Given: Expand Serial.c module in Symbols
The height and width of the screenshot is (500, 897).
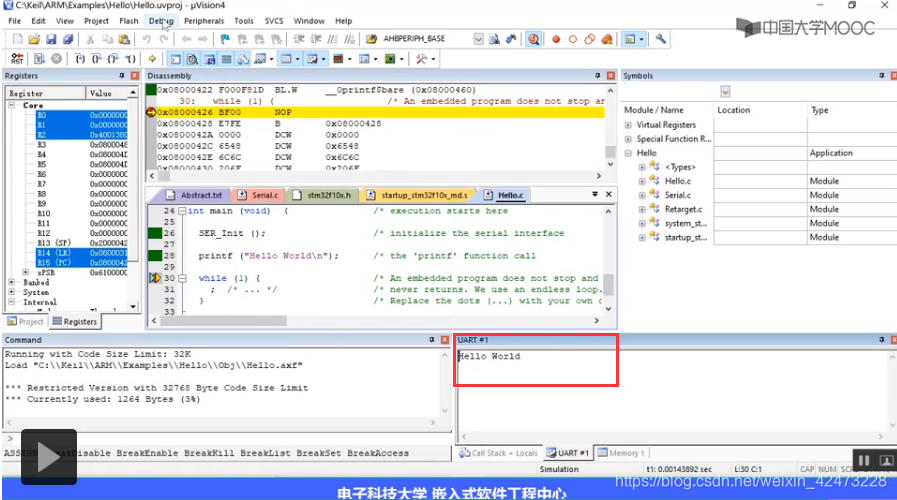Looking at the screenshot, I should (x=642, y=195).
